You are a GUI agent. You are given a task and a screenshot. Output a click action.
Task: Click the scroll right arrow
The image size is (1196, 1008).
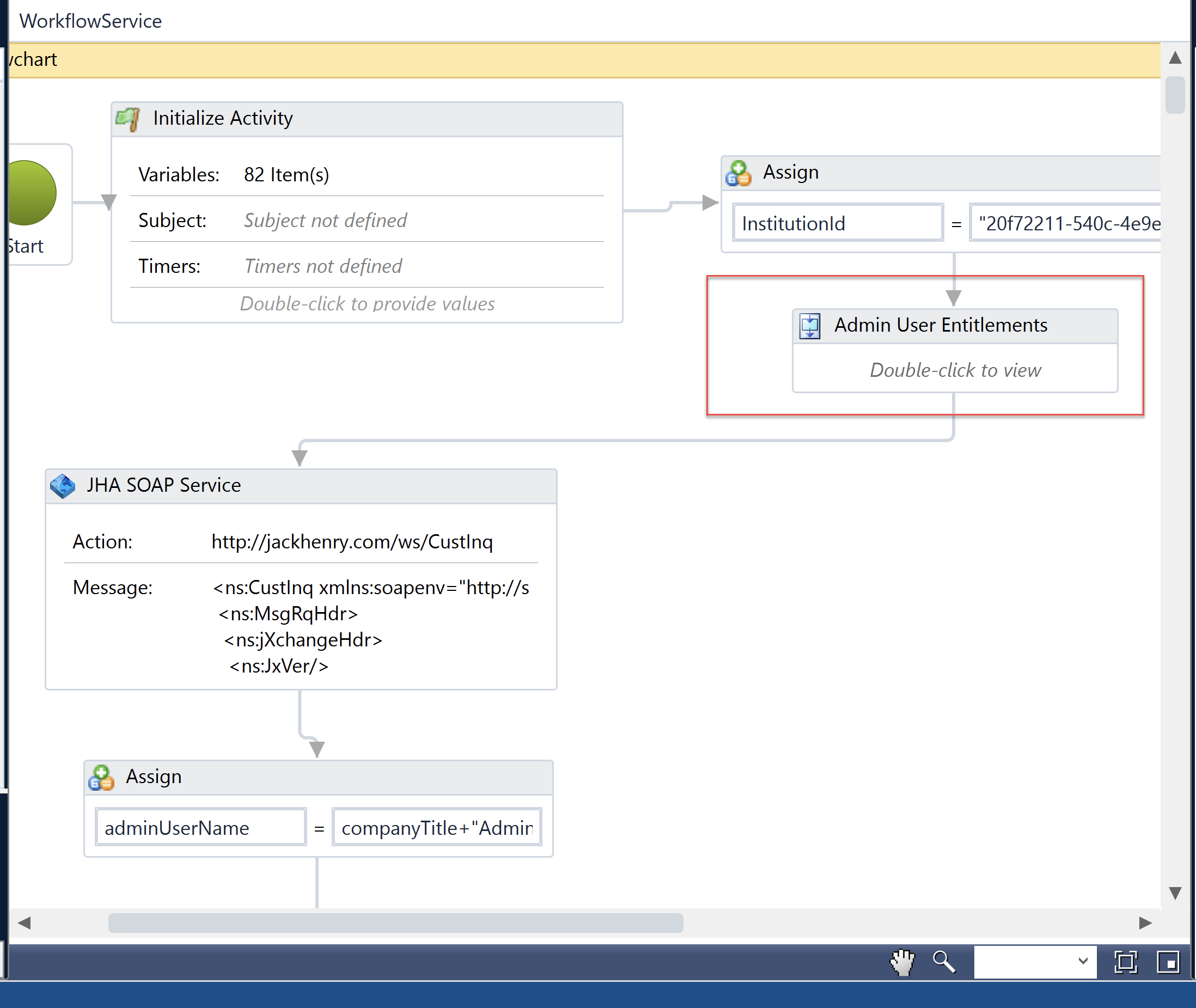[x=1145, y=924]
